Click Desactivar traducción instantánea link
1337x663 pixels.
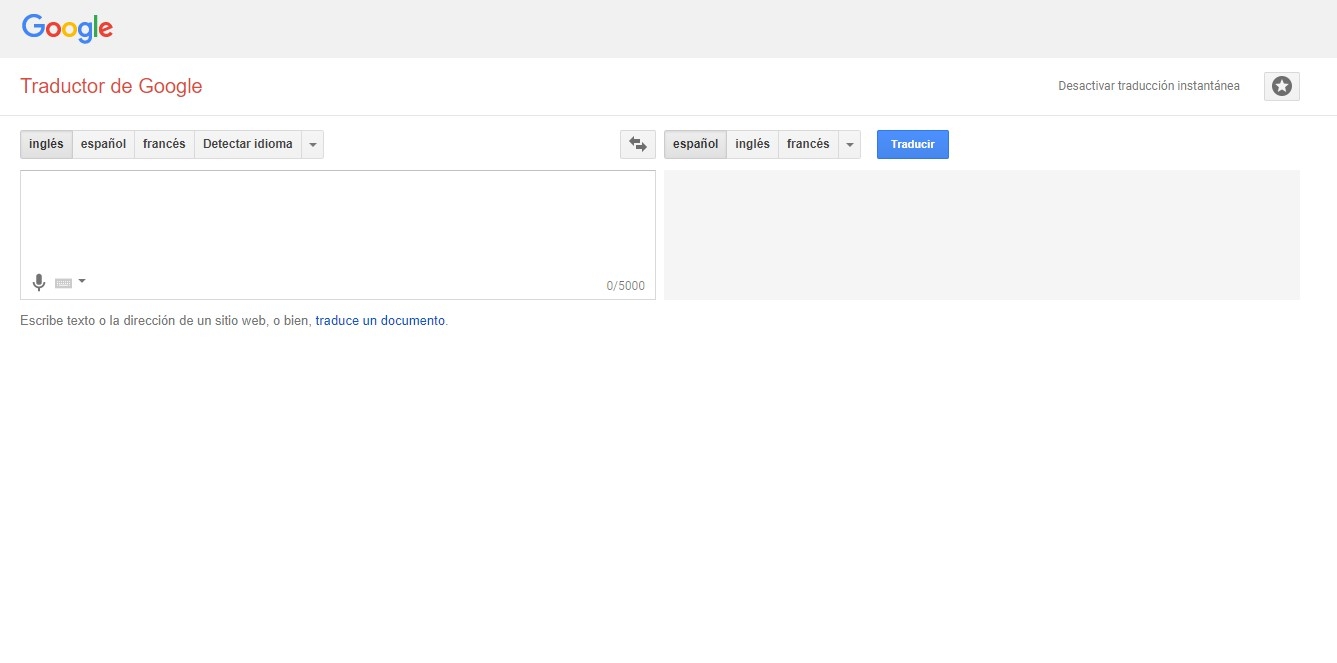[1149, 86]
